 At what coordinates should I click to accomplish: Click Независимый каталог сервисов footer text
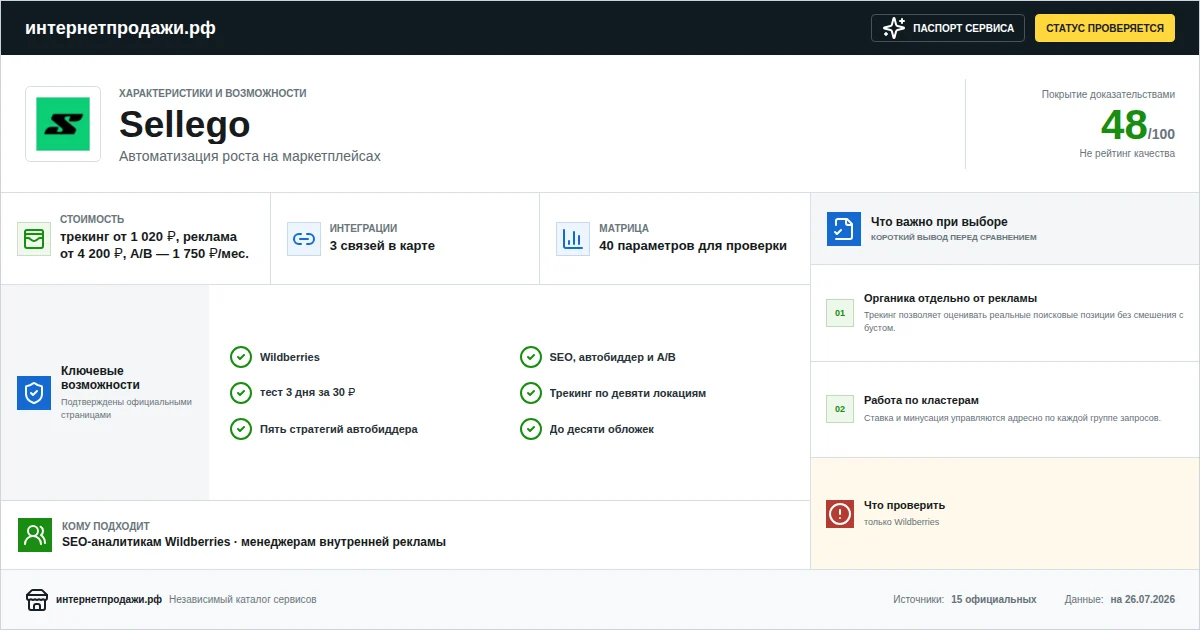(243, 600)
